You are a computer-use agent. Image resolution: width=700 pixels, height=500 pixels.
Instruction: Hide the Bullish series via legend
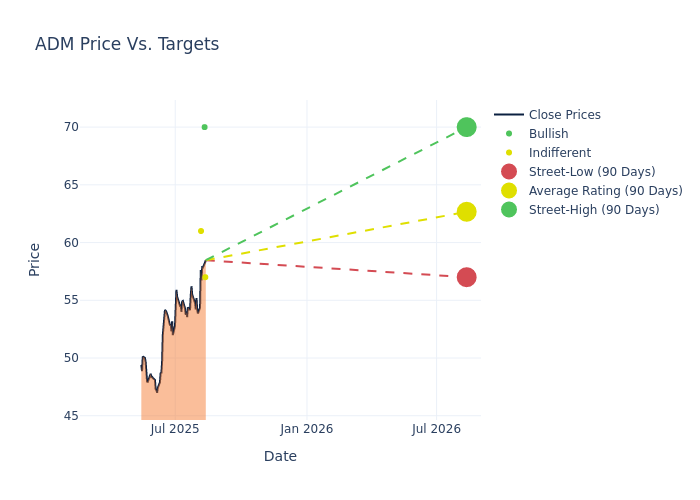[x=548, y=134]
